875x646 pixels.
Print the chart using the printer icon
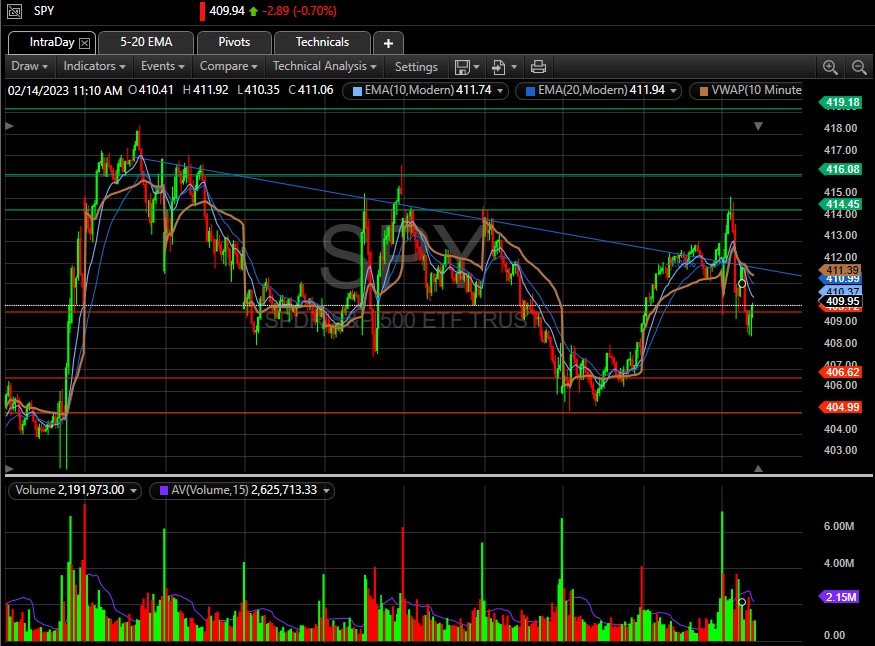(x=538, y=67)
